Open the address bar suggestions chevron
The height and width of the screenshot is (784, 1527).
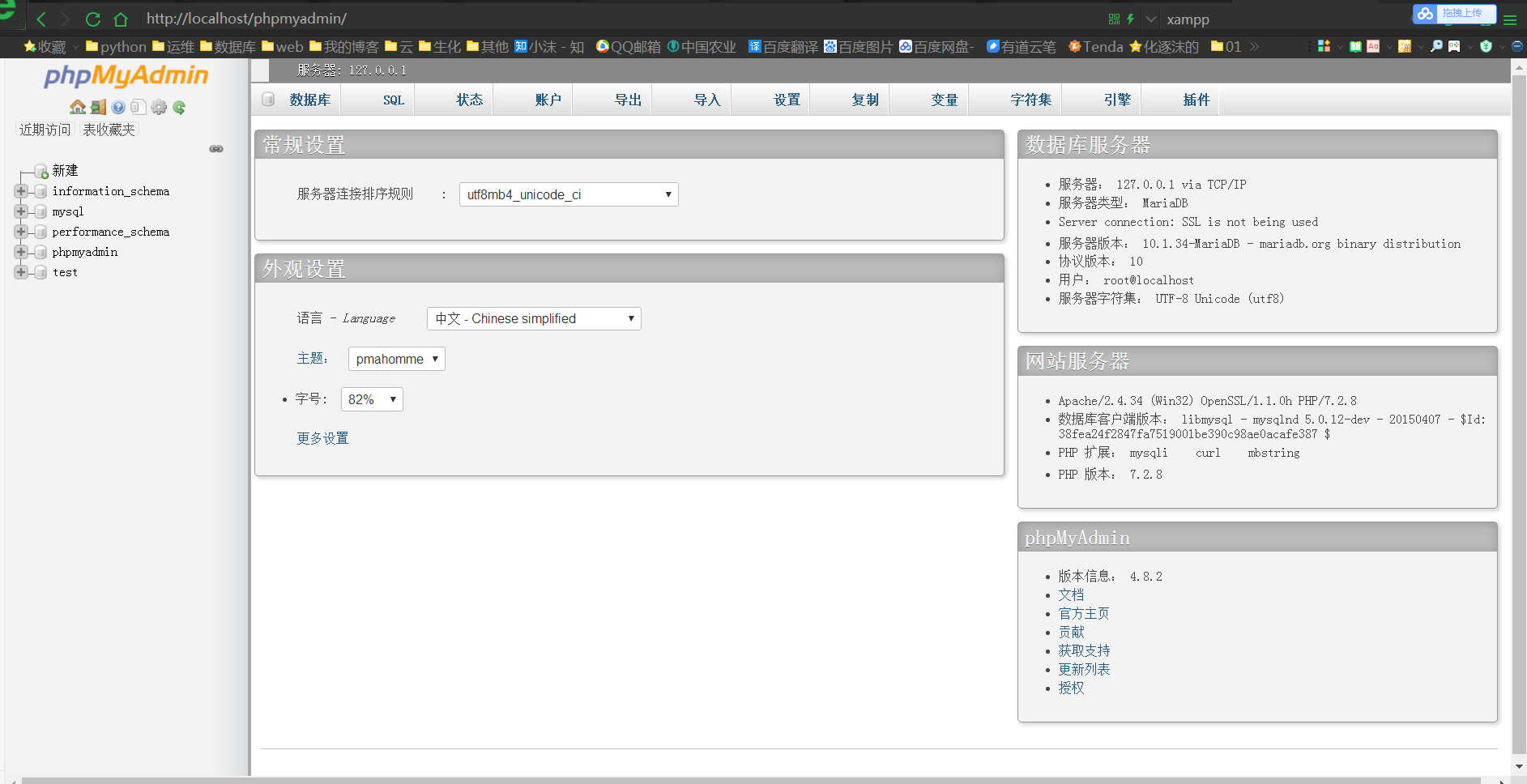point(1151,19)
